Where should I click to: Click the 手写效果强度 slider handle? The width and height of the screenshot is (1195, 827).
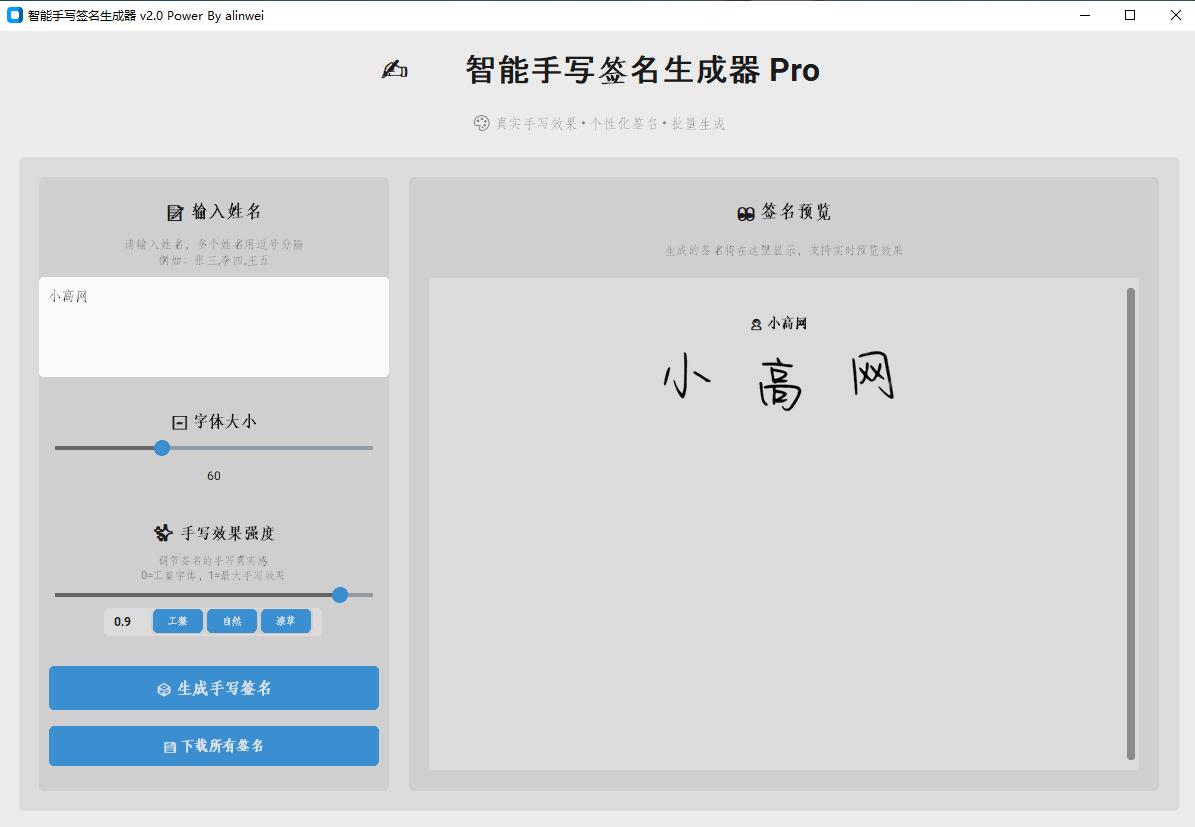[x=340, y=595]
